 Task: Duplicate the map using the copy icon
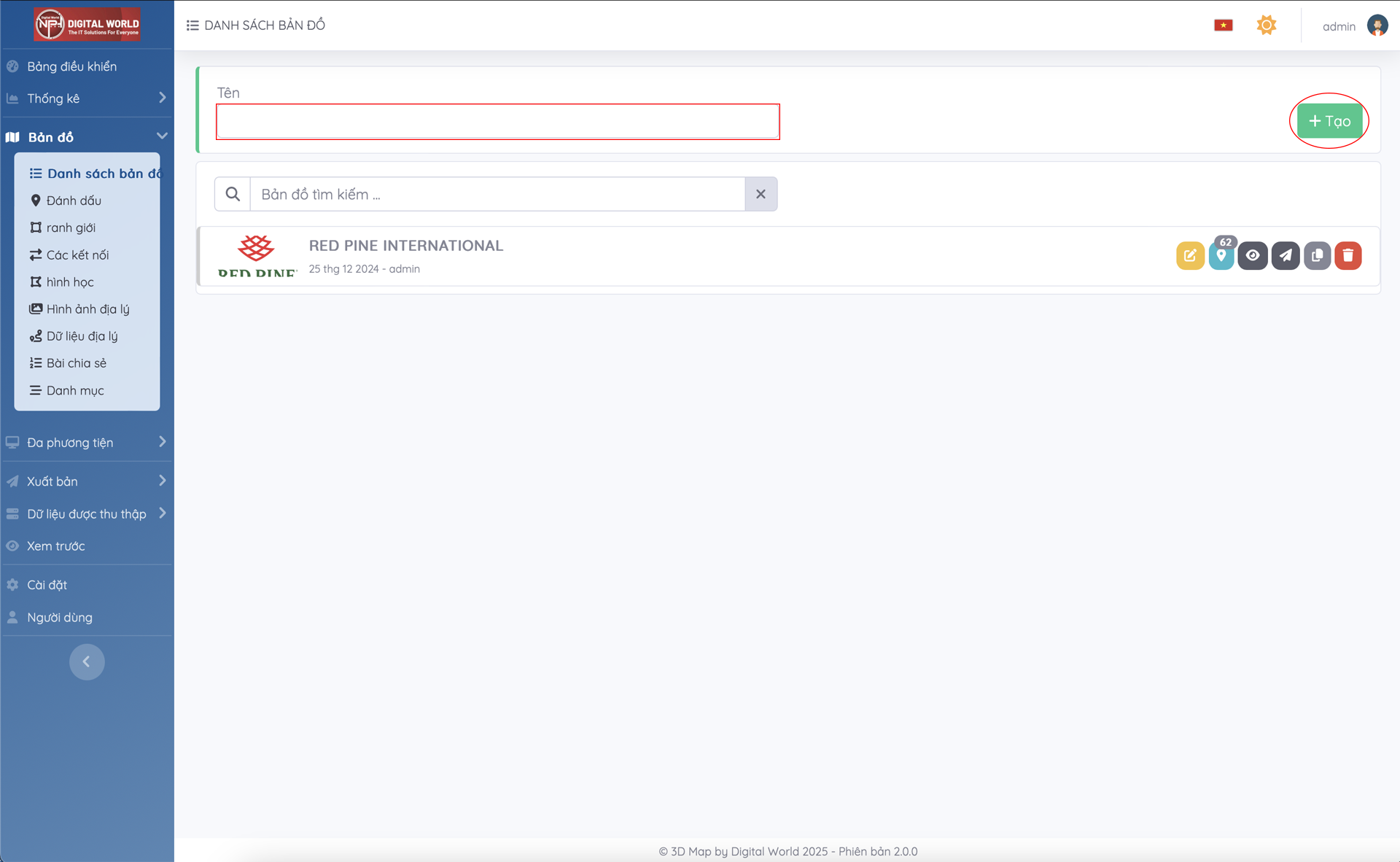[x=1317, y=255]
